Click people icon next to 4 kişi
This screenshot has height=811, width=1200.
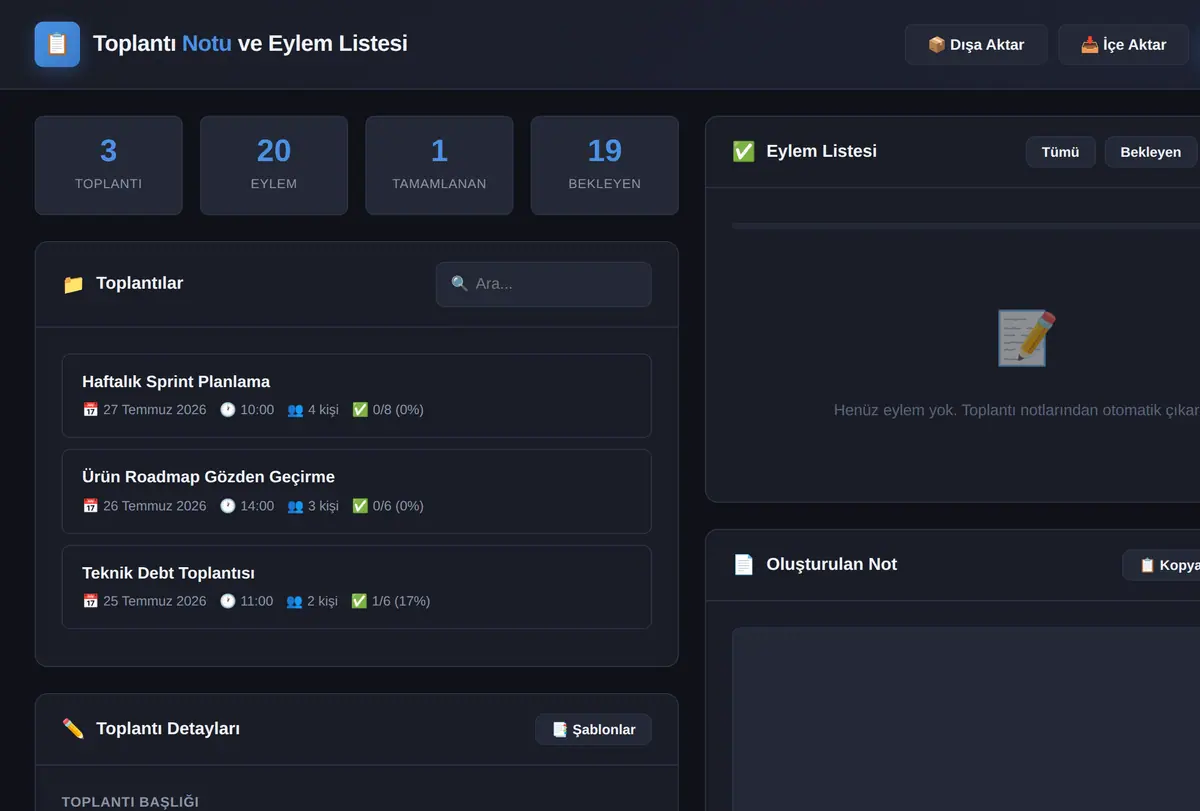point(295,410)
